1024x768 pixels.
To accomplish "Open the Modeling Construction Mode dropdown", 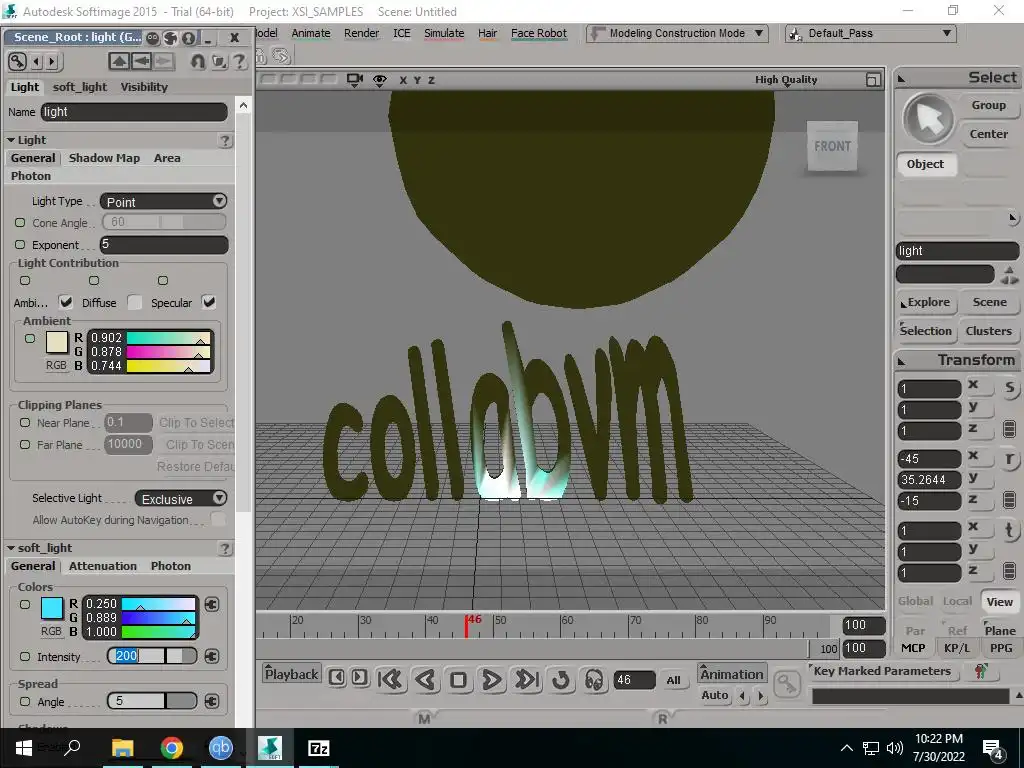I will 676,33.
